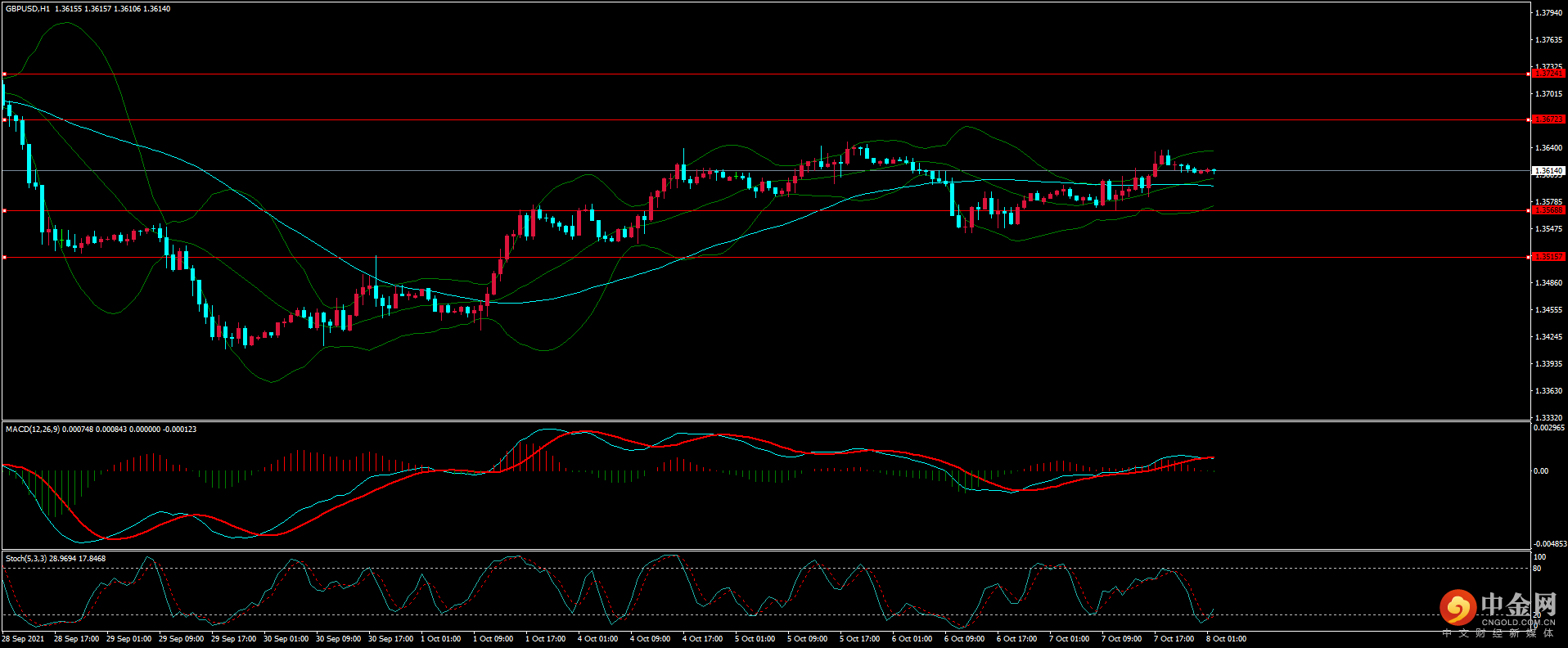Click the 5 Oct 01:00 time label

pos(755,639)
